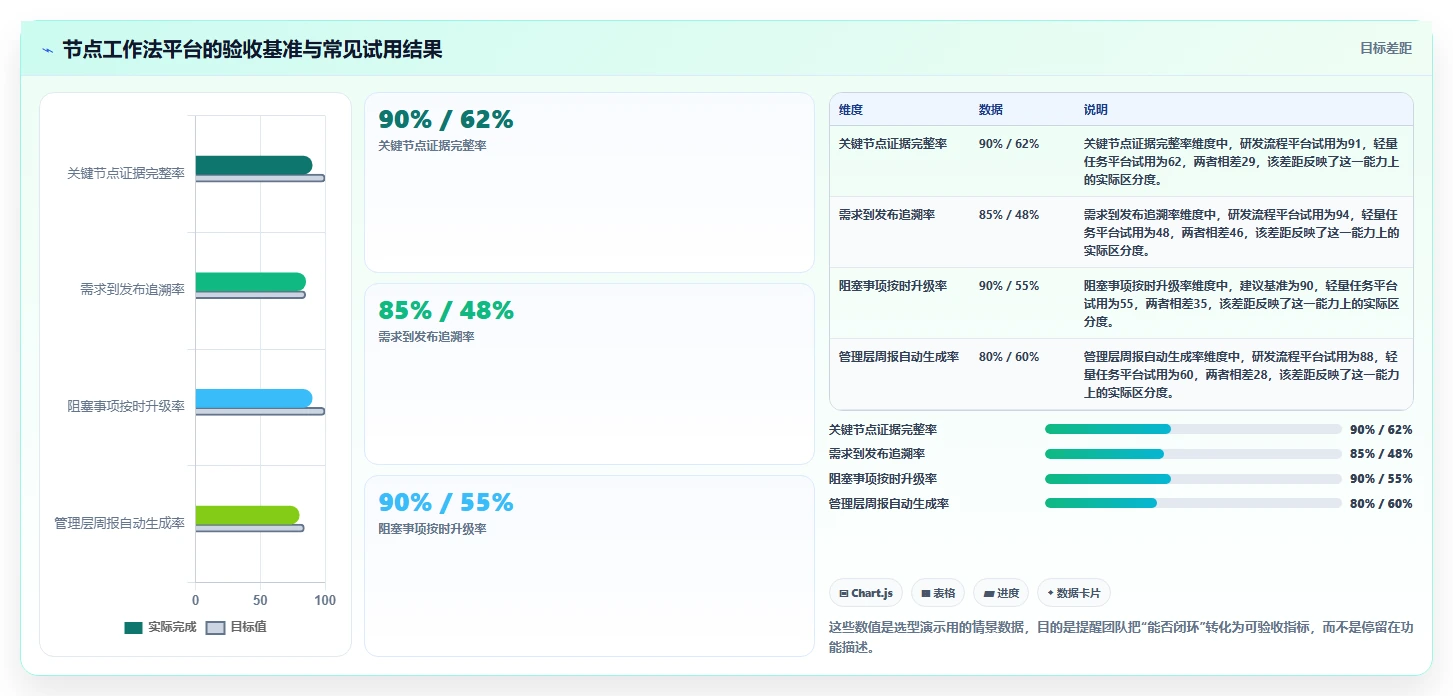The width and height of the screenshot is (1453, 696).
Task: Toggle 目标值 legend swatch in chart
Action: 215,628
